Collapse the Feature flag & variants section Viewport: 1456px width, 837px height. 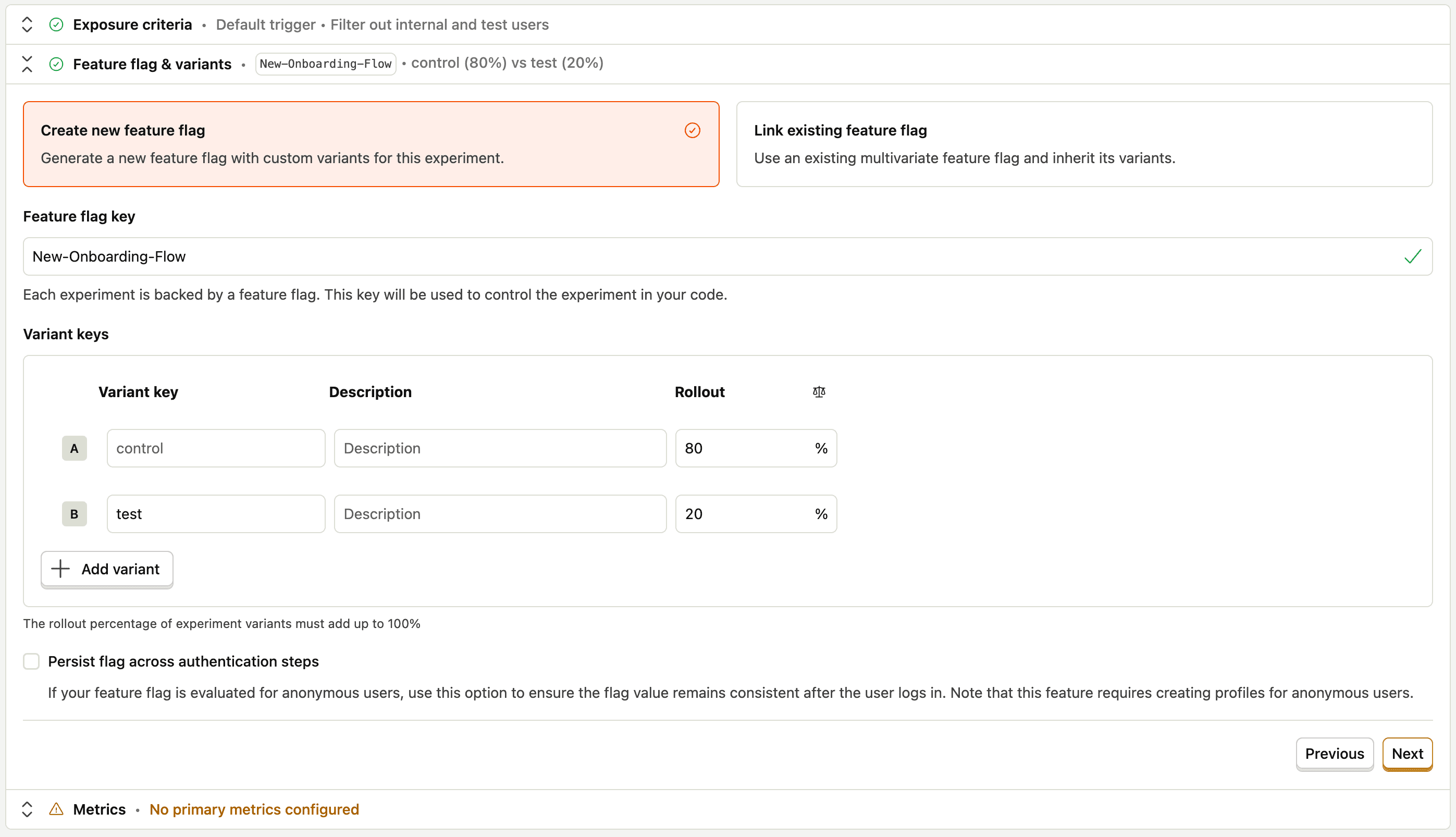click(x=27, y=64)
